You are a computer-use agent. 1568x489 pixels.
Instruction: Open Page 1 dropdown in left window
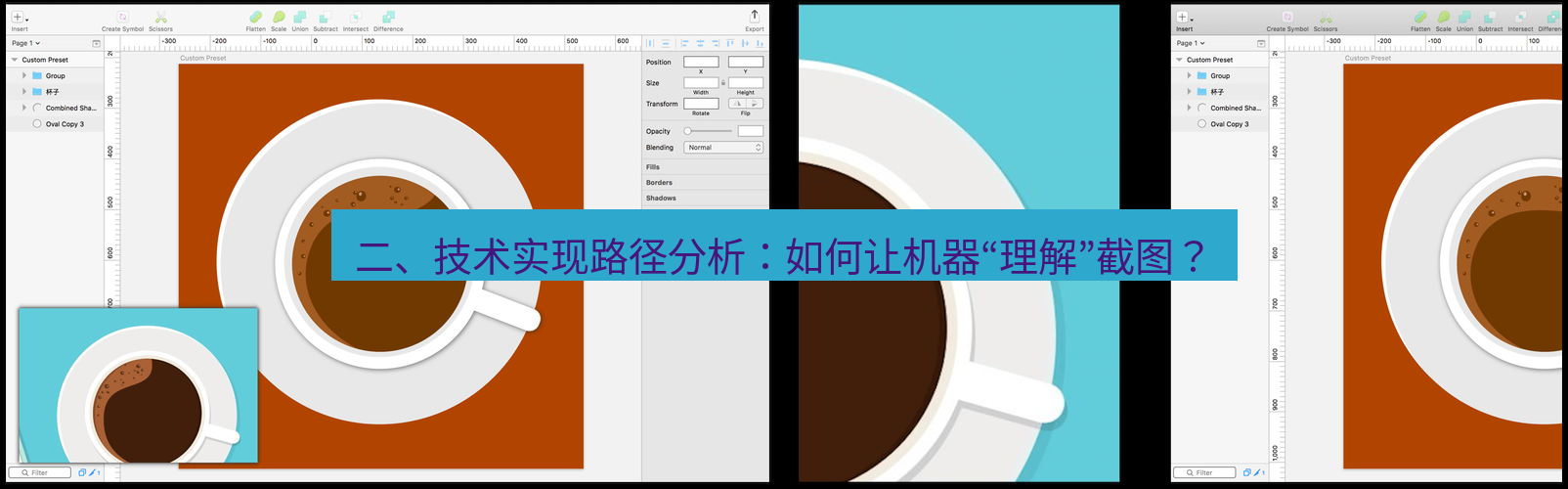26,43
